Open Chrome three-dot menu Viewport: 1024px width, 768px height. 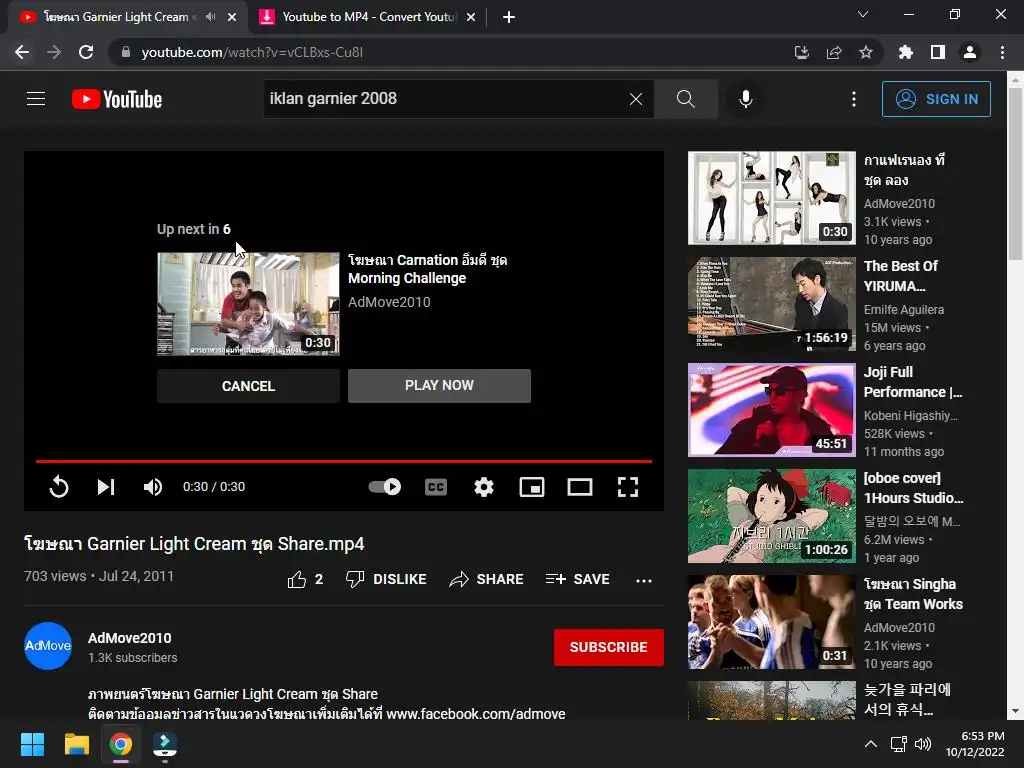click(1002, 52)
